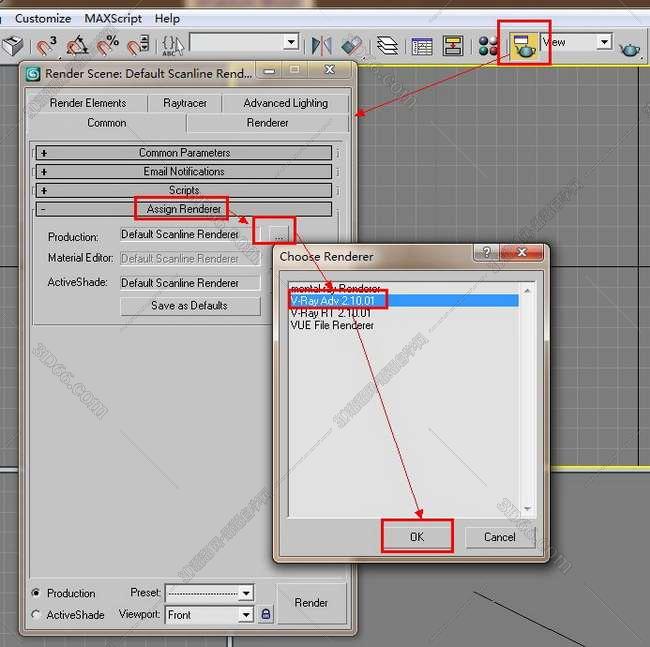Select ActiveShade render mode radio
650x647 pixels.
point(36,614)
